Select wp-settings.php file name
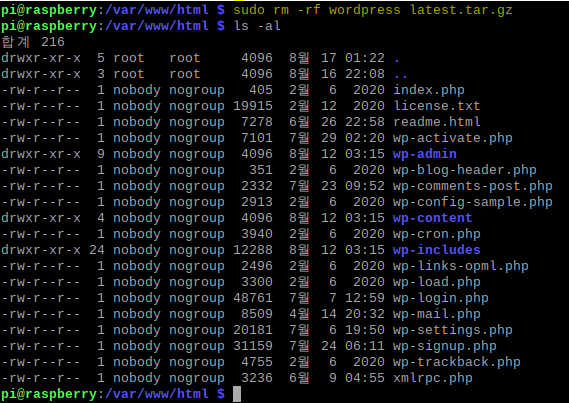The image size is (569, 403). pyautogui.click(x=453, y=330)
